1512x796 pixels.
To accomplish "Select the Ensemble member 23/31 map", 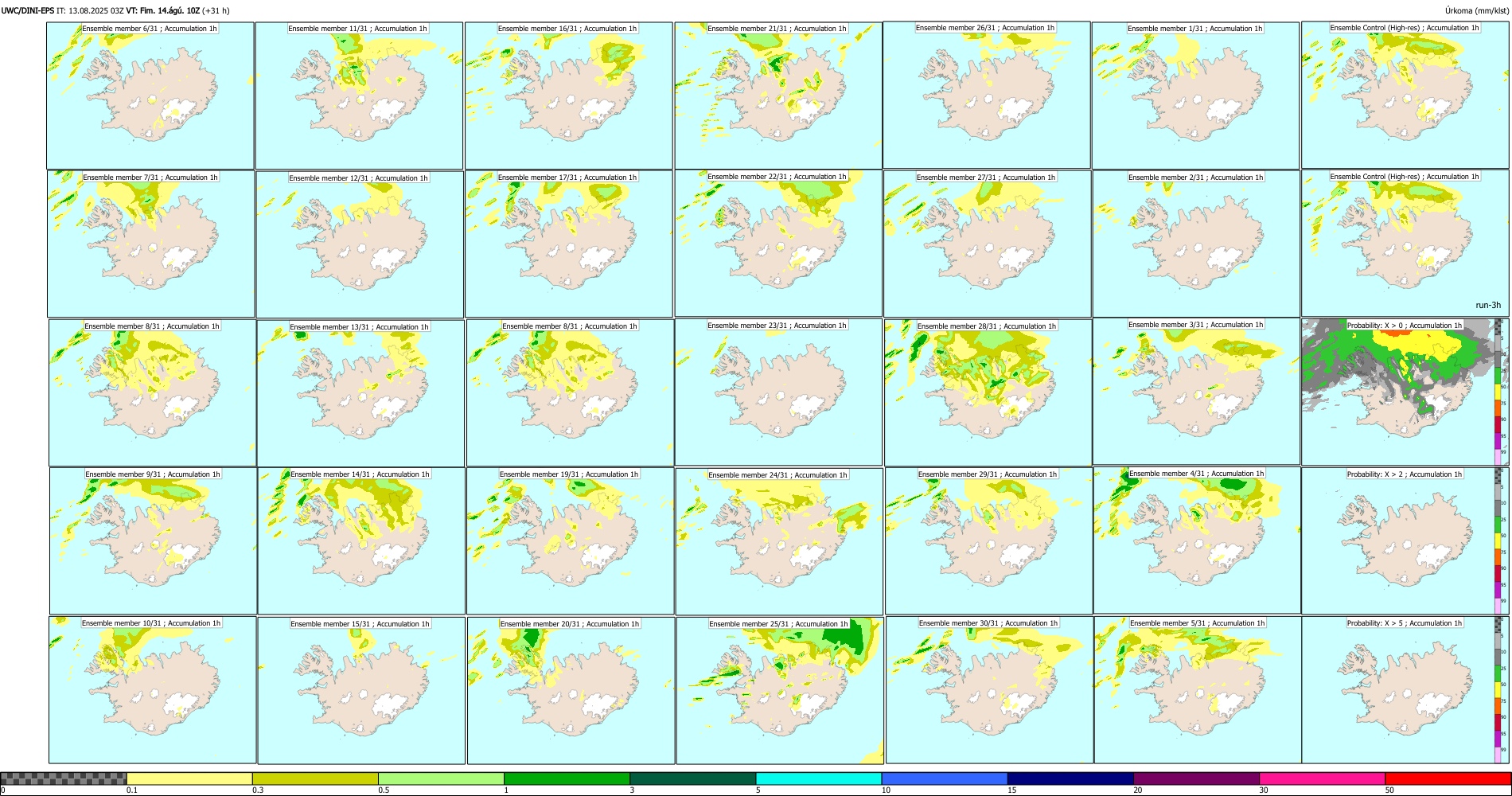I will click(778, 392).
